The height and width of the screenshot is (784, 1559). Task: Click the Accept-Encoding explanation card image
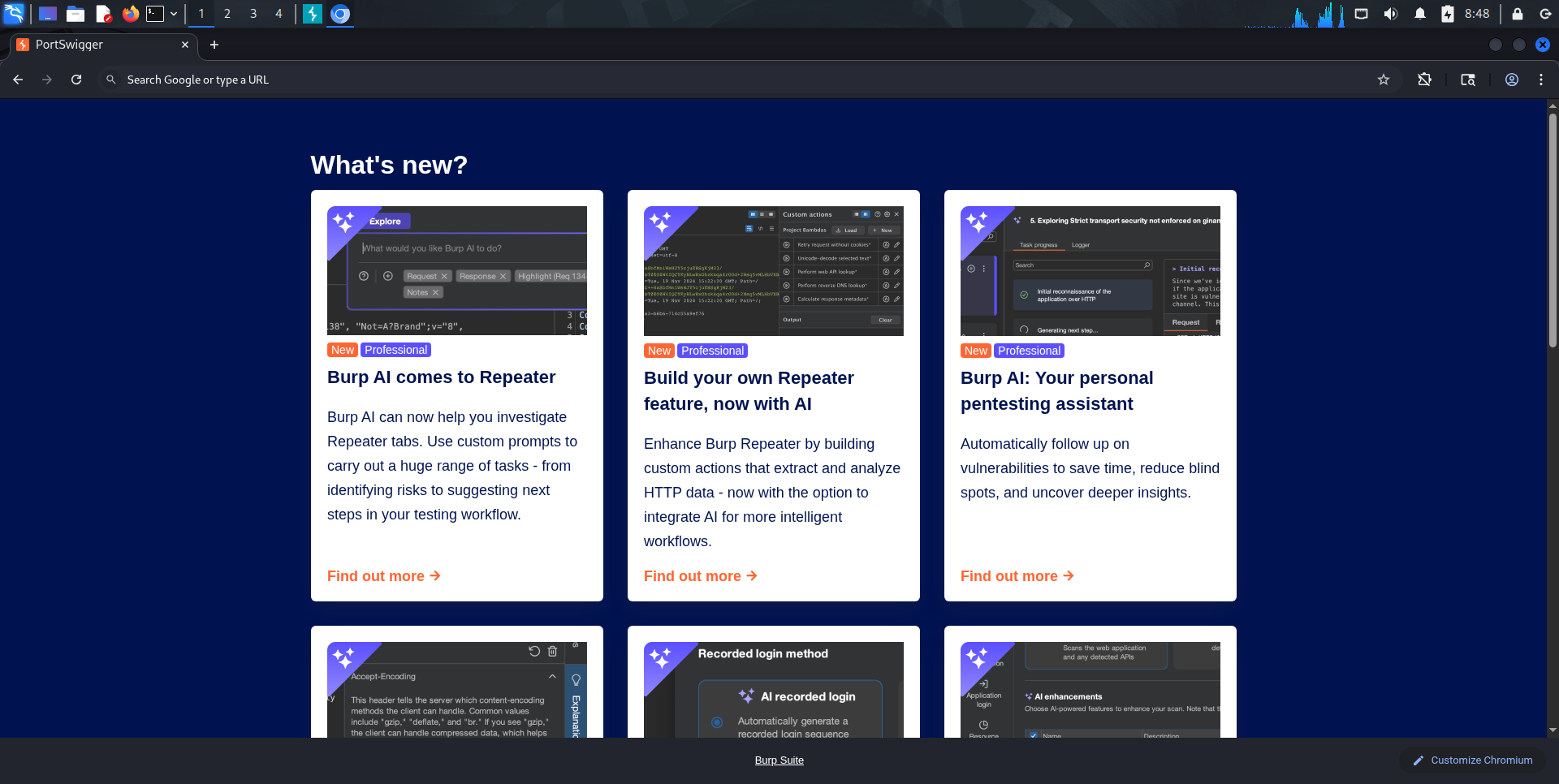[457, 690]
